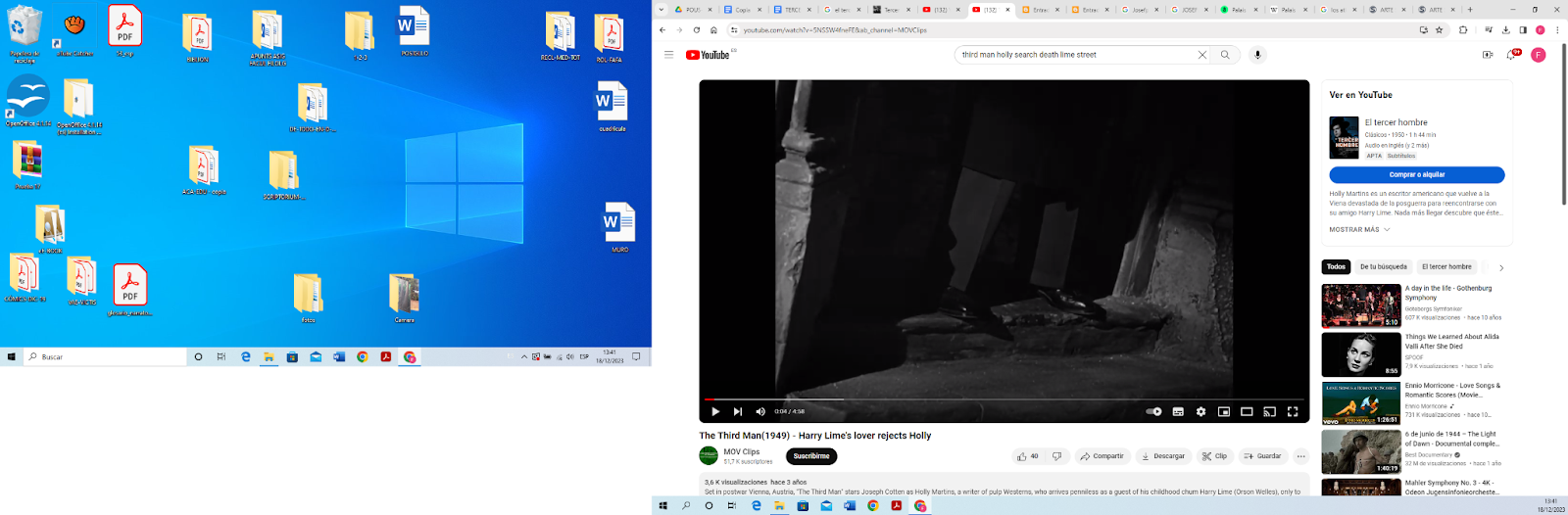Open Chrome downloads icon
Viewport: 1568px width, 515px height.
[1506, 30]
